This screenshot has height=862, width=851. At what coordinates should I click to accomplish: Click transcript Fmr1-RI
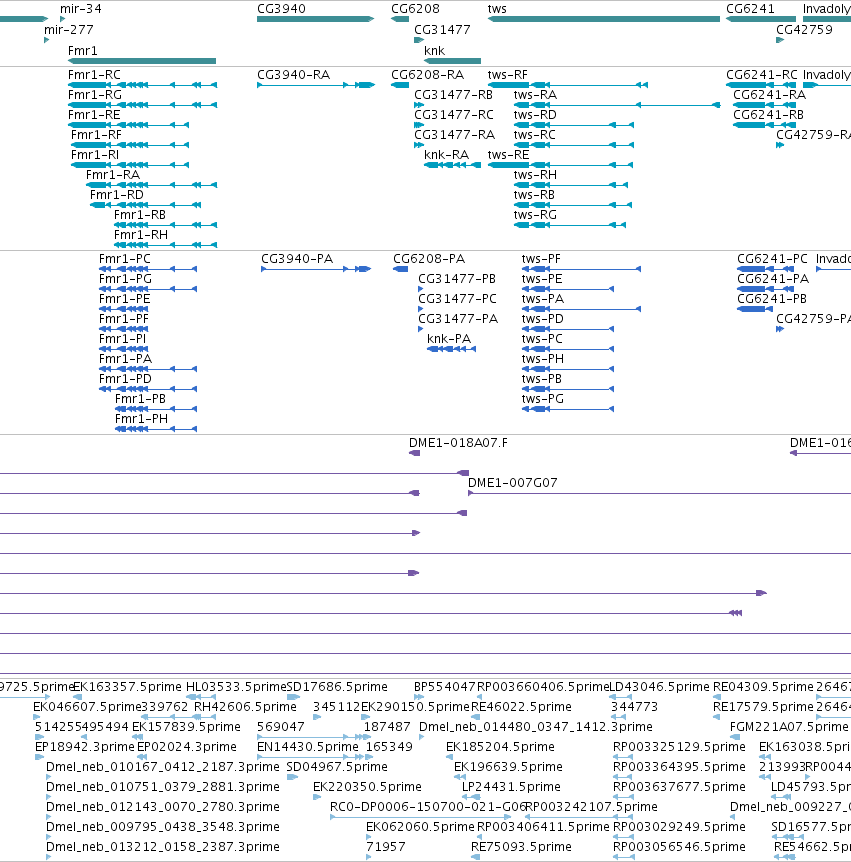tap(130, 165)
